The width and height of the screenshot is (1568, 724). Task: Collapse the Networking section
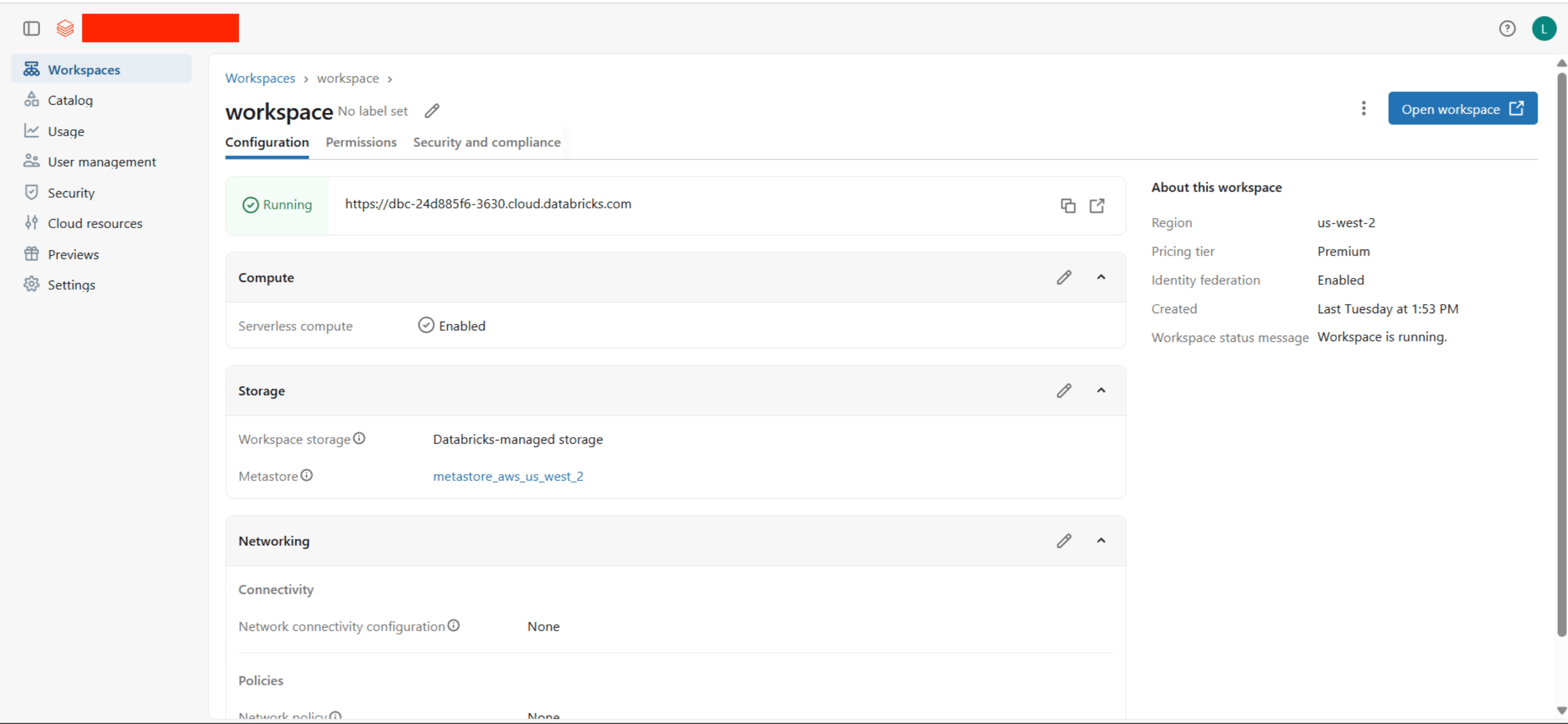[x=1101, y=541]
